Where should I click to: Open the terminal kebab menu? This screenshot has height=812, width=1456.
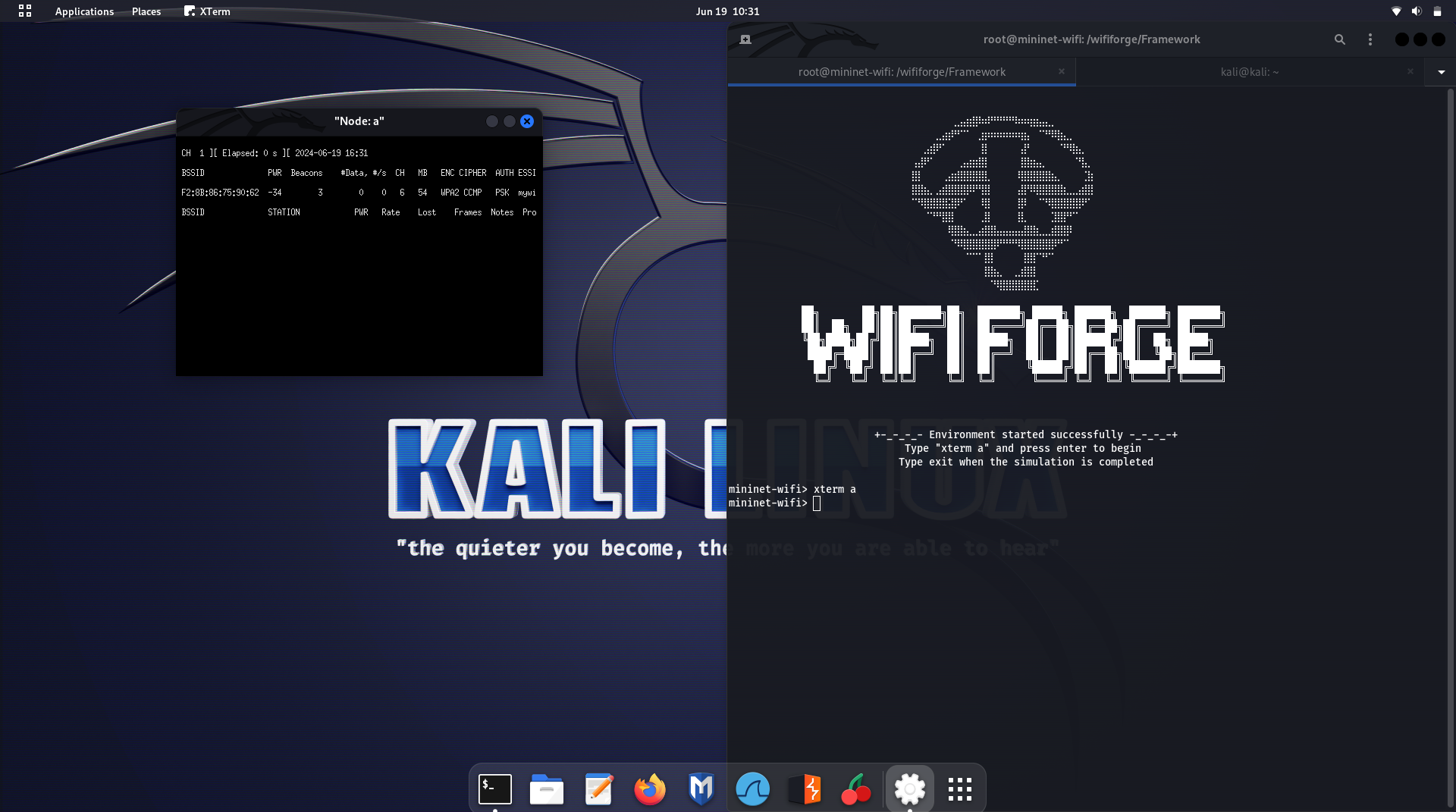(1370, 39)
